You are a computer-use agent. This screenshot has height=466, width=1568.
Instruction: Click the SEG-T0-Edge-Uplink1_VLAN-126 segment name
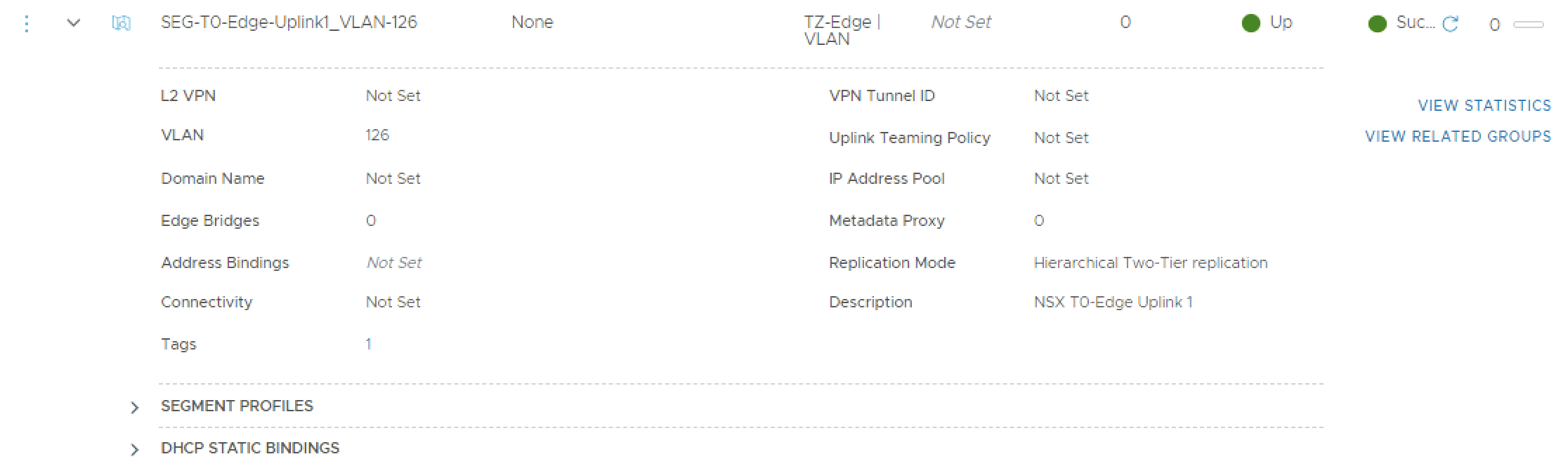click(x=289, y=22)
